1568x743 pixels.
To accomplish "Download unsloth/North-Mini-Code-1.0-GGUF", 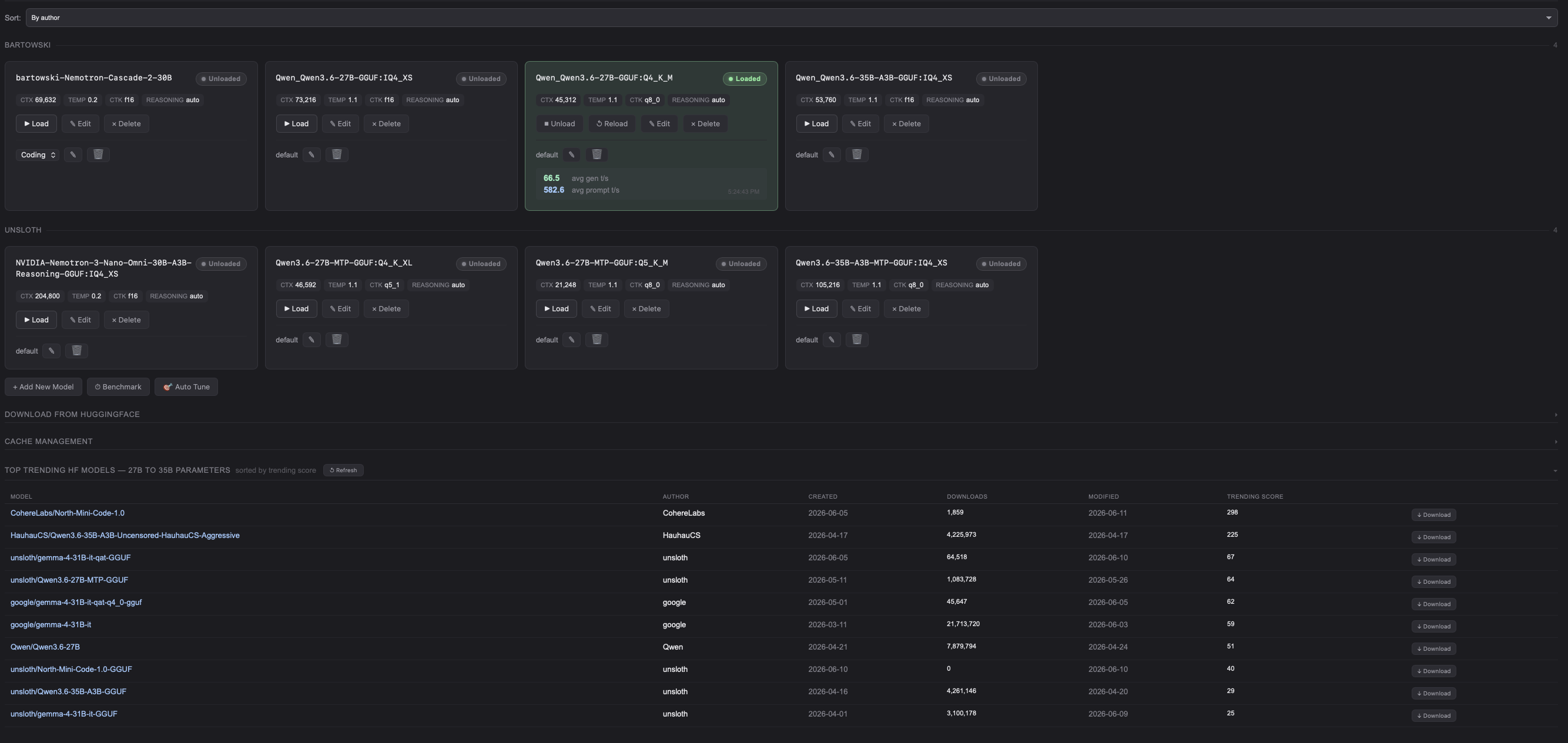I will 1433,671.
